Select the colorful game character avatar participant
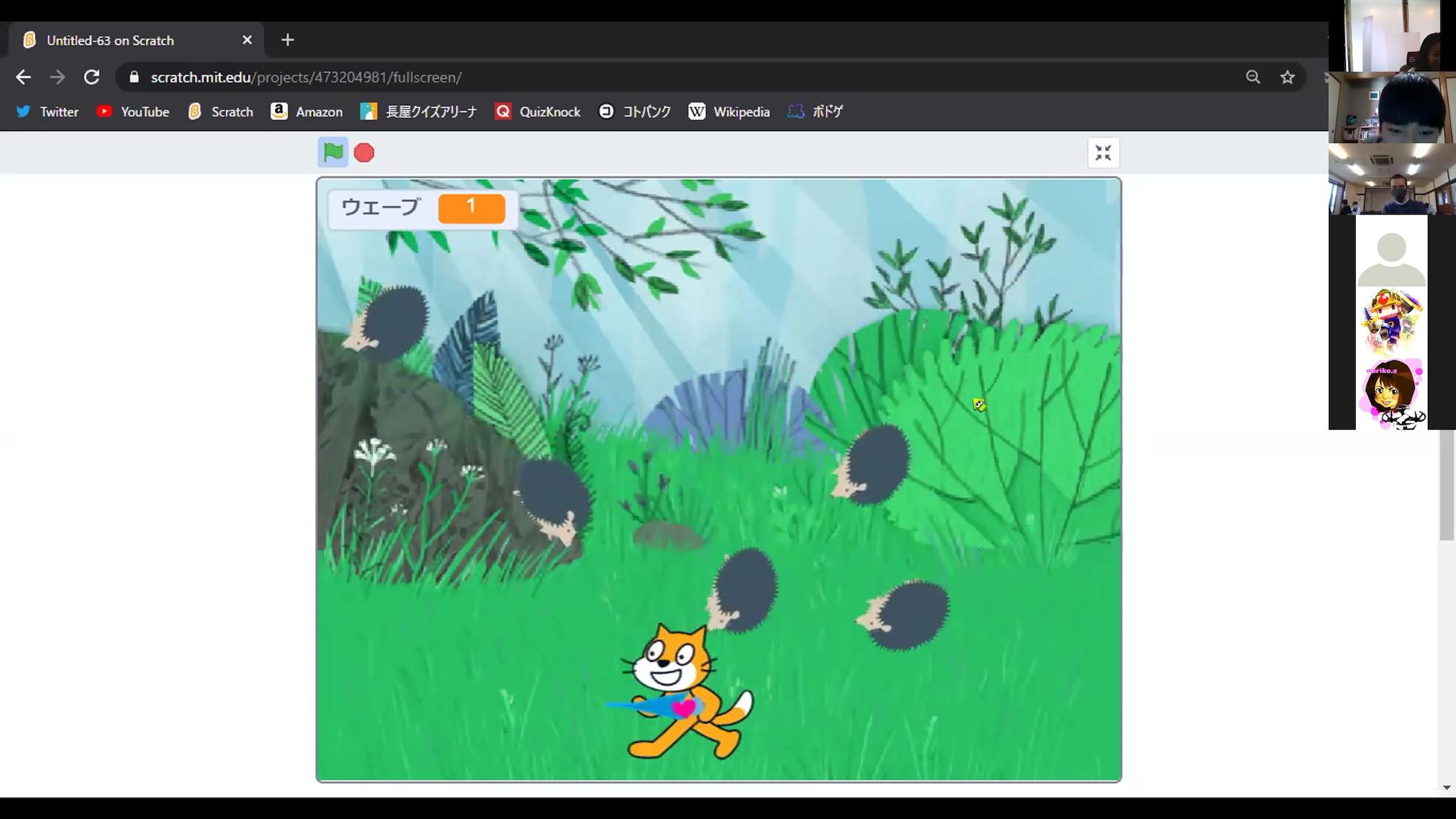The height and width of the screenshot is (819, 1456). (x=1391, y=322)
